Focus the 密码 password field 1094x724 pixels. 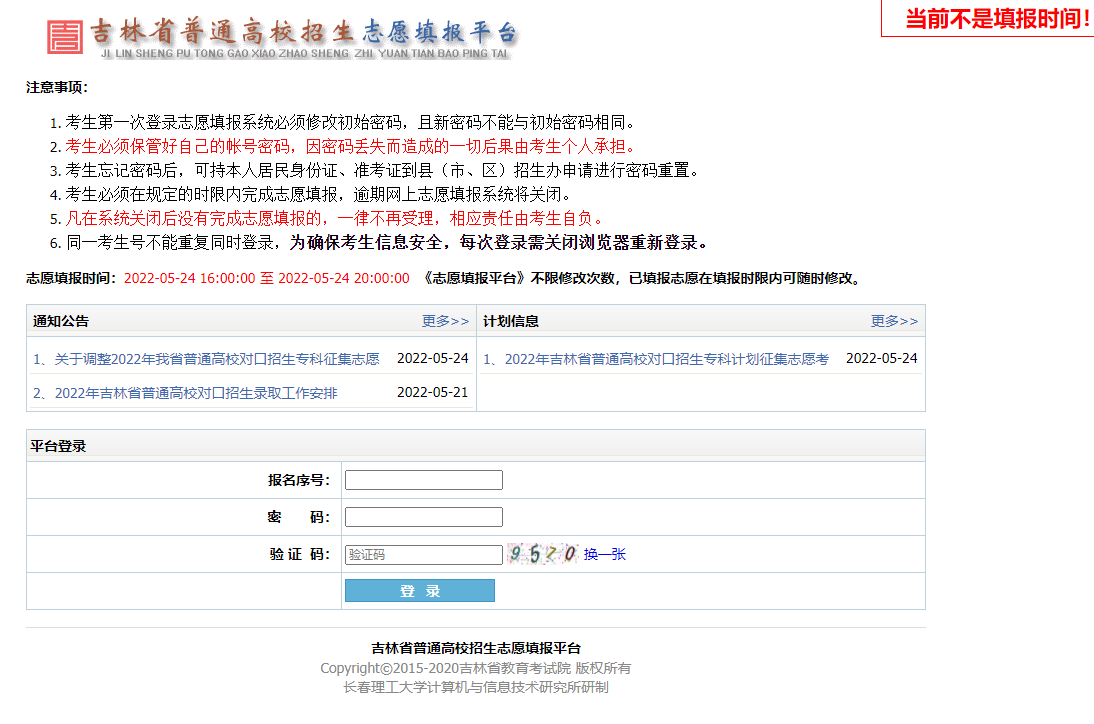[x=423, y=517]
